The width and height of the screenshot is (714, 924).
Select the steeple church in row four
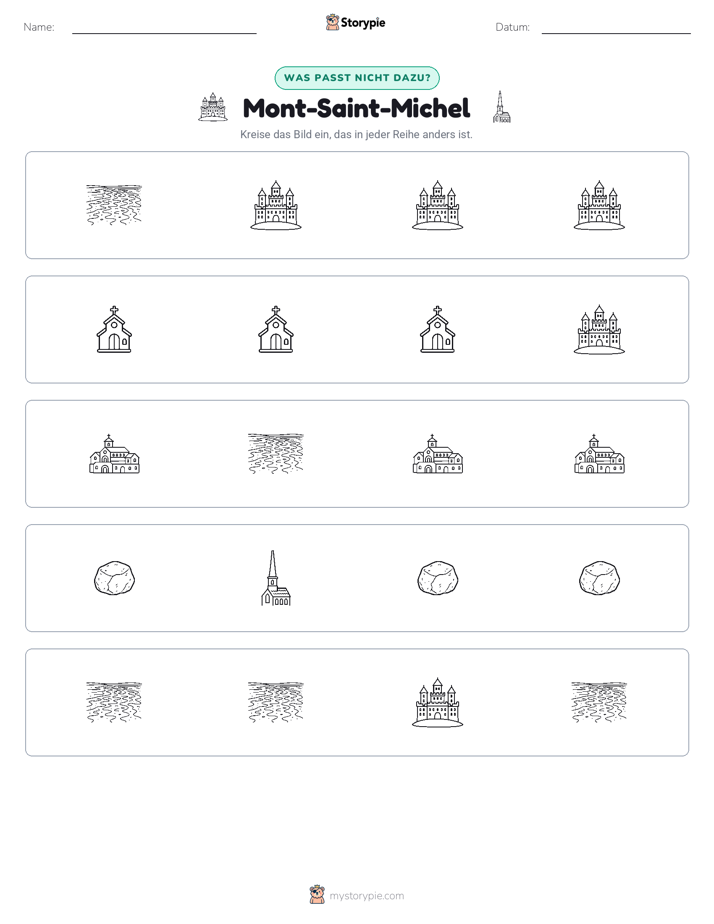pos(276,578)
